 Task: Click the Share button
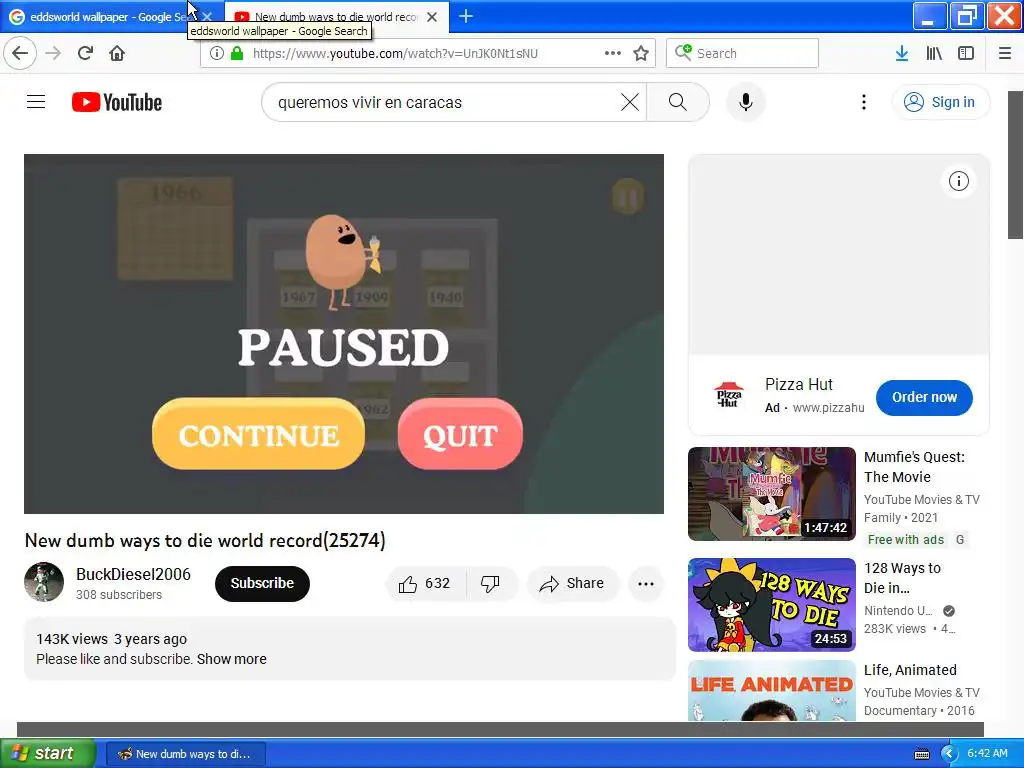pyautogui.click(x=572, y=583)
